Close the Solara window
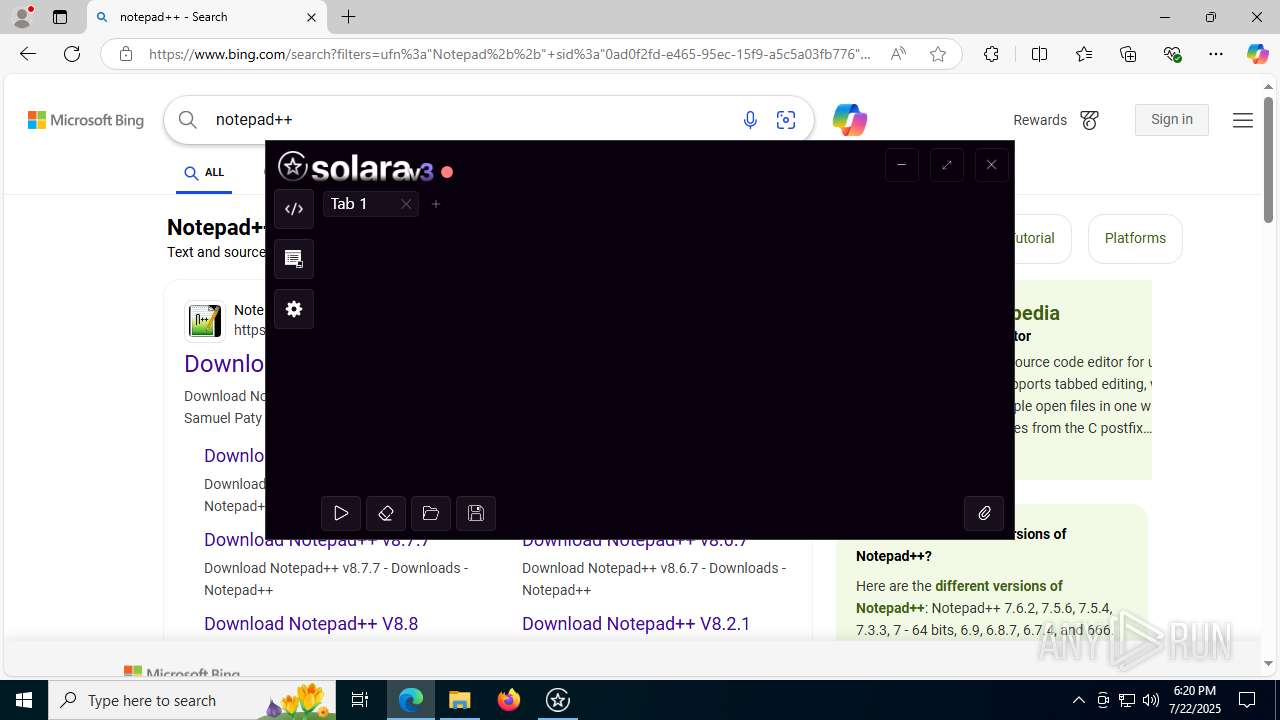The image size is (1280, 720). click(991, 165)
